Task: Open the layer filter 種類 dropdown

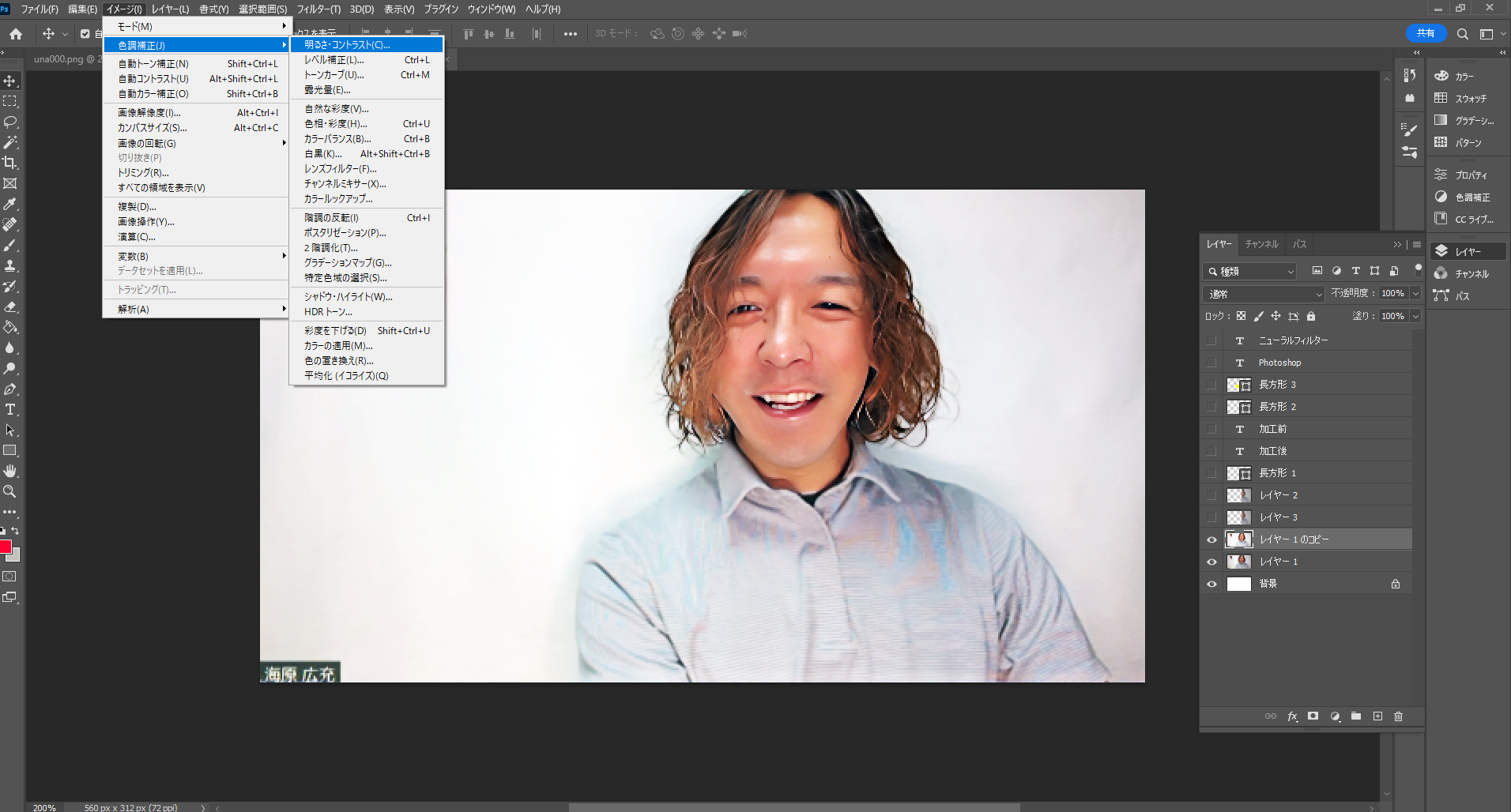Action: (1249, 271)
